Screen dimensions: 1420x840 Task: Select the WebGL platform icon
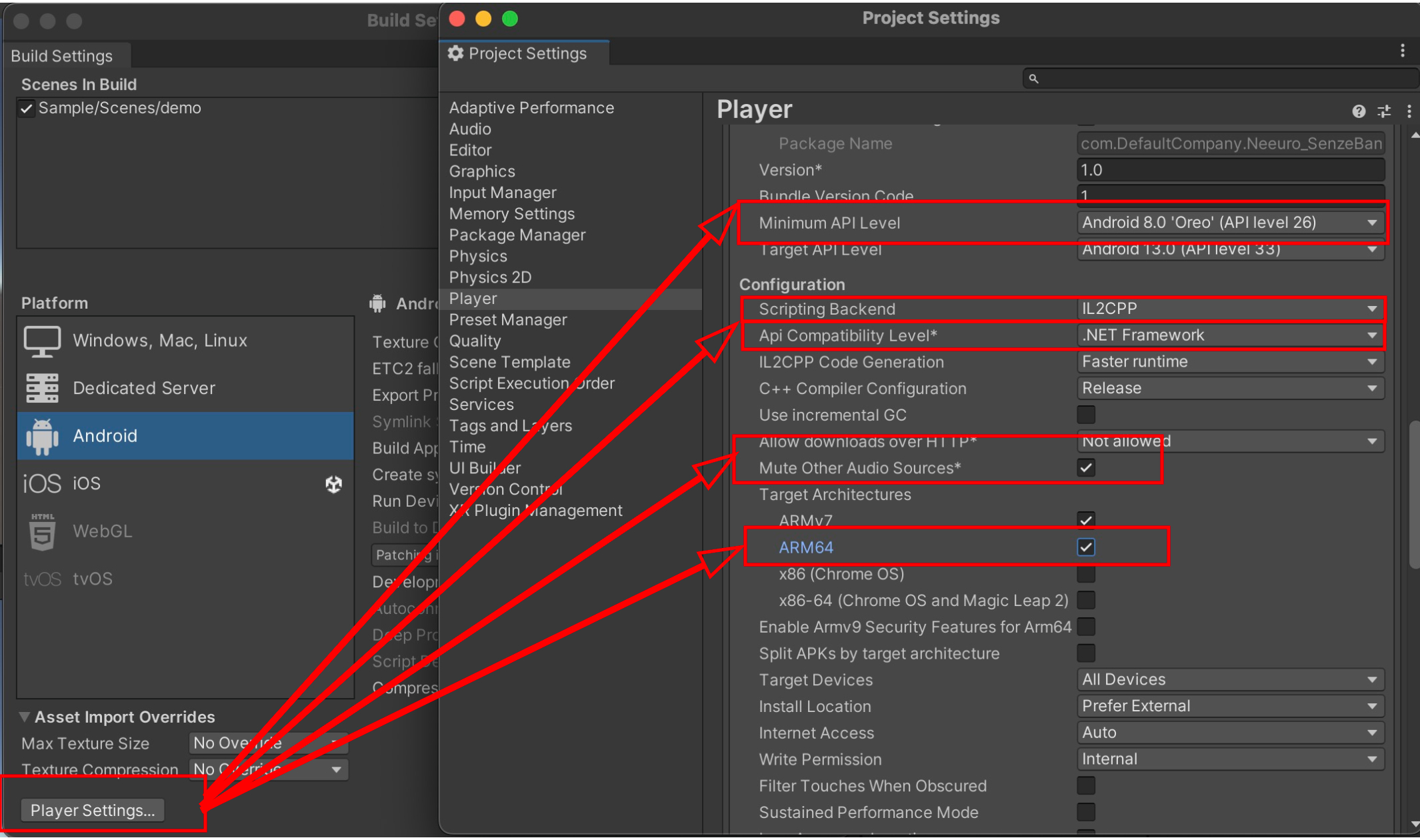(x=42, y=531)
